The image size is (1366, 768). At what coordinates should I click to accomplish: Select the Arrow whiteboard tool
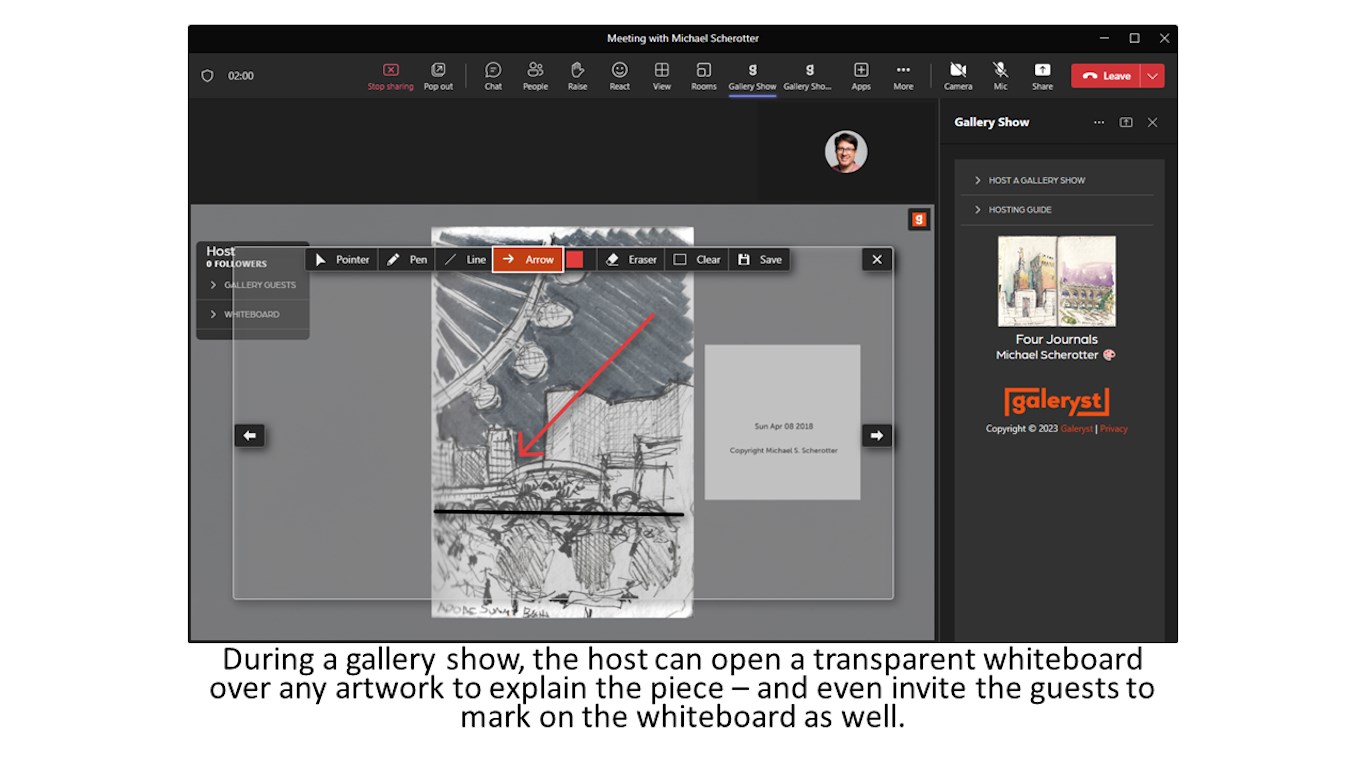coord(528,260)
